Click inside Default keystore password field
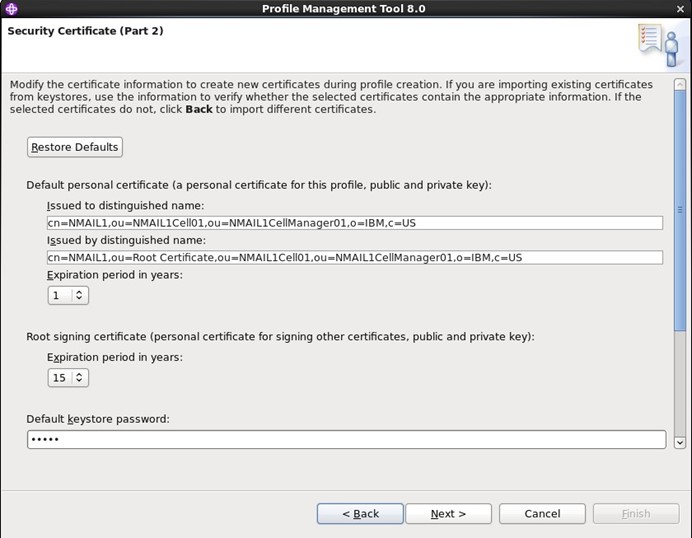This screenshot has height=538, width=692. 346,440
